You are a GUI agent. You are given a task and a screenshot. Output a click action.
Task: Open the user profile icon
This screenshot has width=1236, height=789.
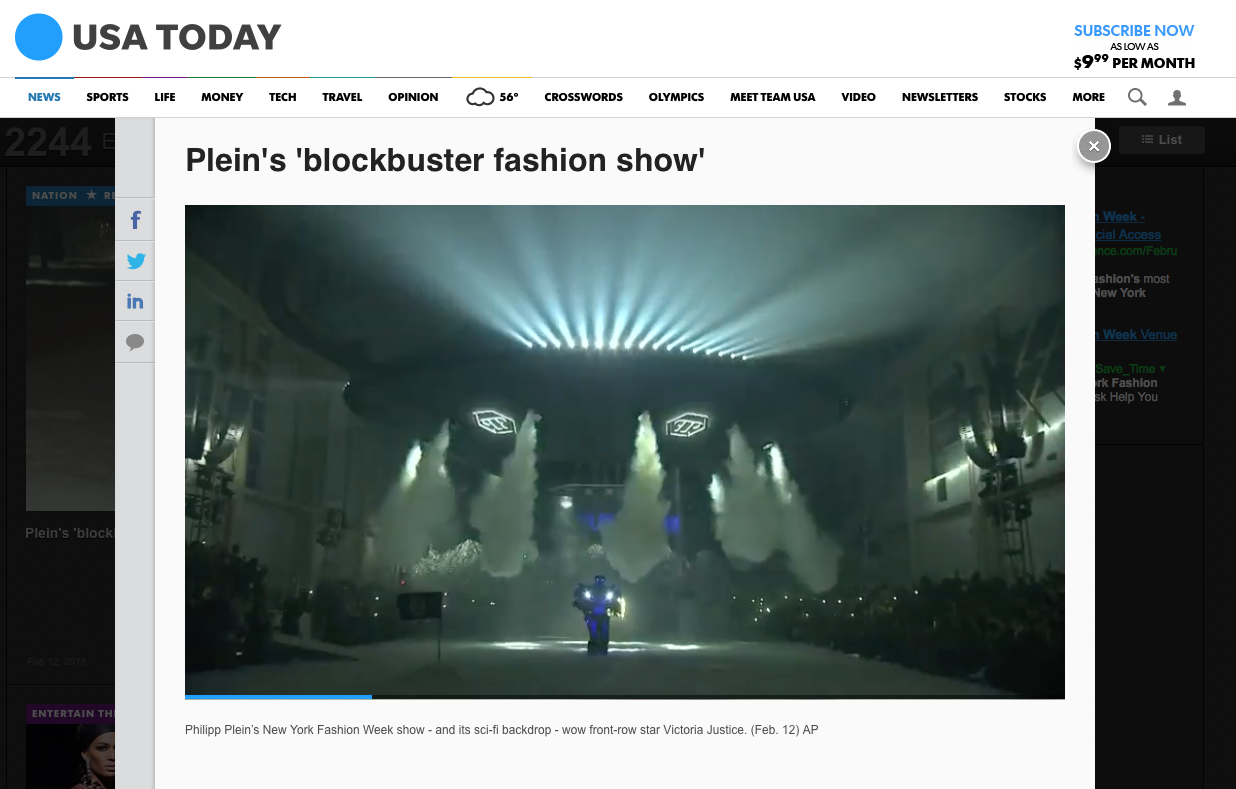pyautogui.click(x=1177, y=97)
